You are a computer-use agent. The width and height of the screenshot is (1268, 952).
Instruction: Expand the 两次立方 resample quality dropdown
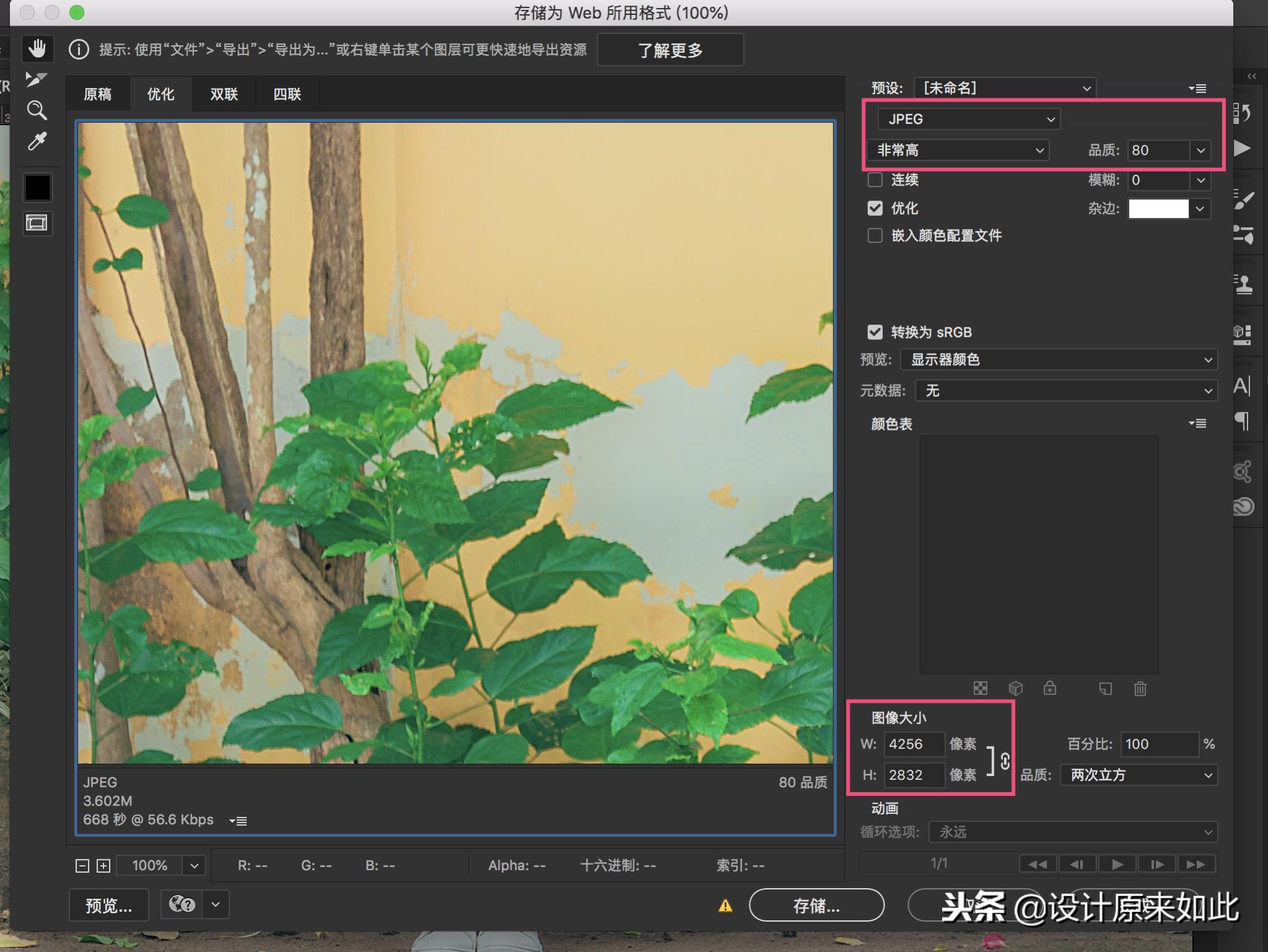[x=1139, y=775]
